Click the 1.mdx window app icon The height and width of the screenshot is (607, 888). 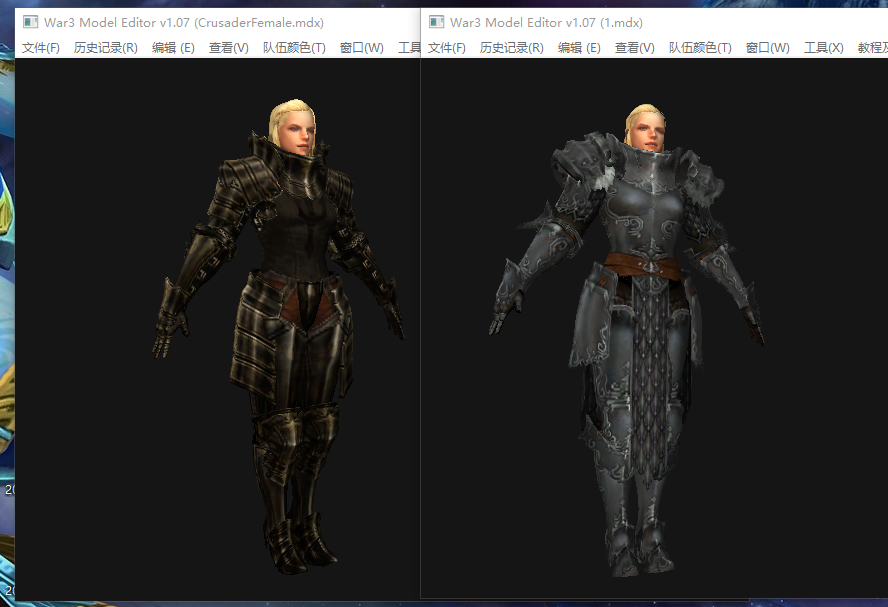(x=436, y=23)
